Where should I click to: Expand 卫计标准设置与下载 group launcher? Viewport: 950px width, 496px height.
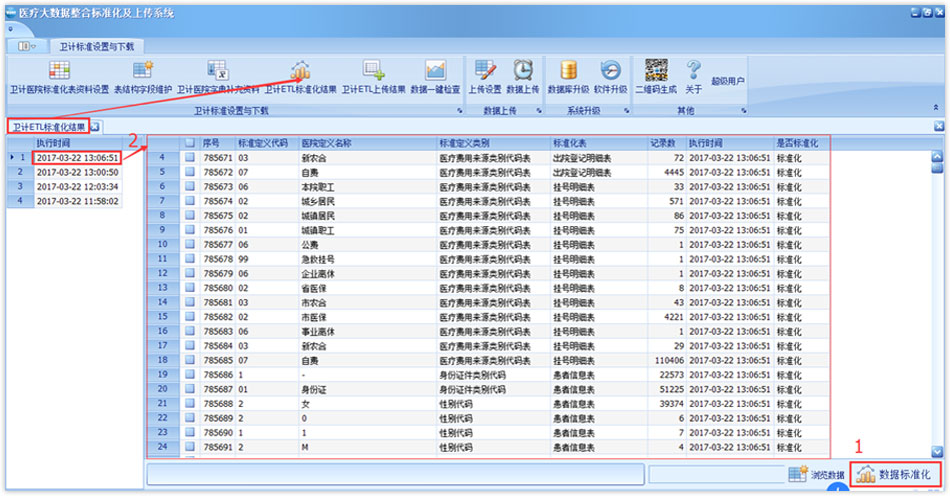pyautogui.click(x=459, y=111)
